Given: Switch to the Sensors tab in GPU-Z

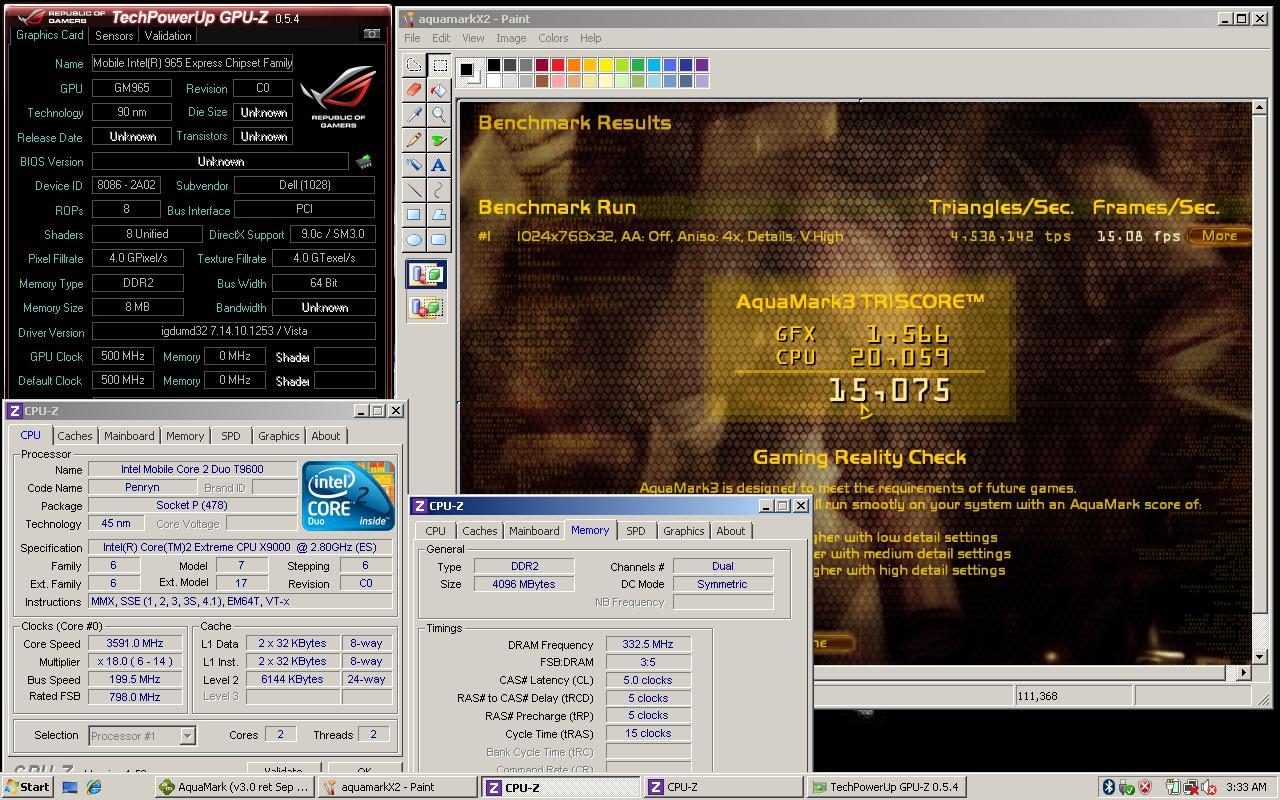Looking at the screenshot, I should coord(114,35).
